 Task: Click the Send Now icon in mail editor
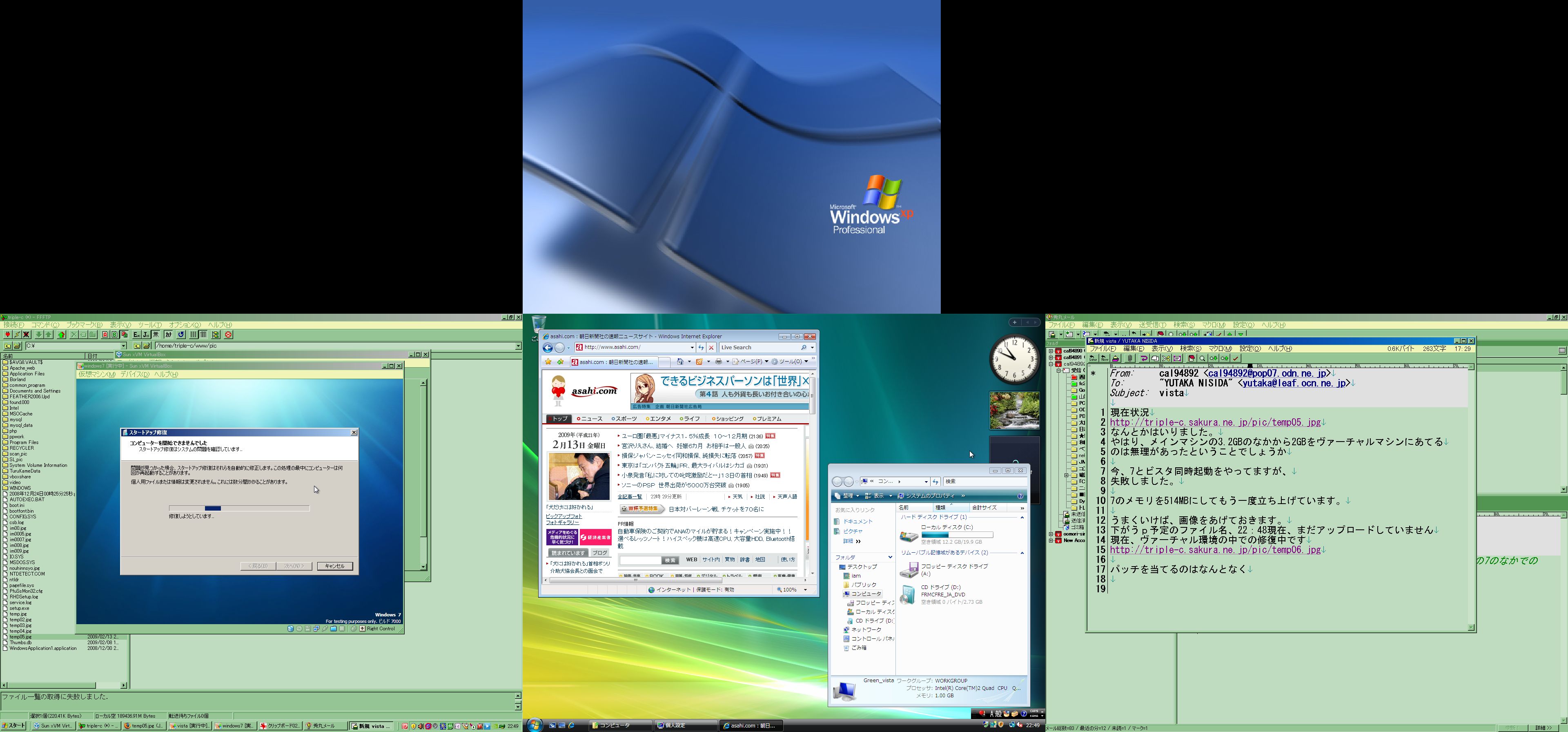tap(1105, 359)
